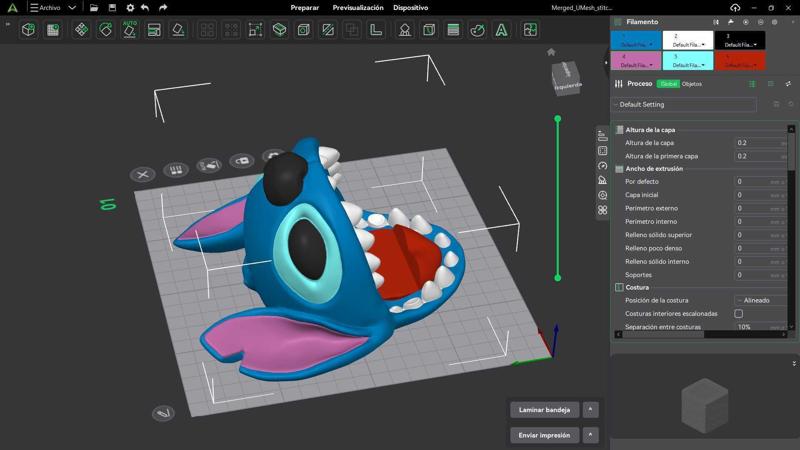Click the Enviar impresión button
Viewport: 800px width, 450px height.
click(544, 435)
